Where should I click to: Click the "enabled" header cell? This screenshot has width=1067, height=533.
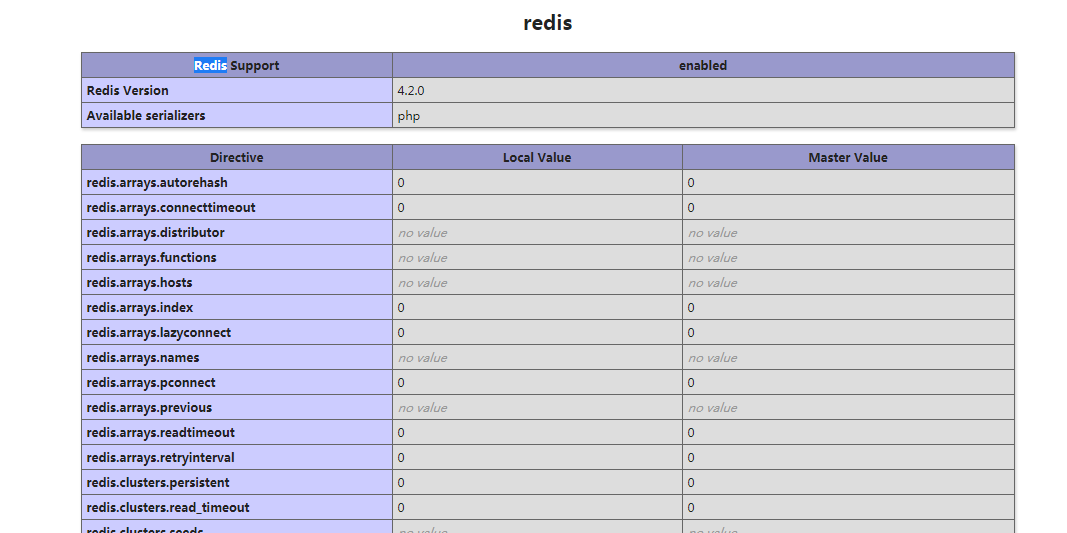point(703,65)
